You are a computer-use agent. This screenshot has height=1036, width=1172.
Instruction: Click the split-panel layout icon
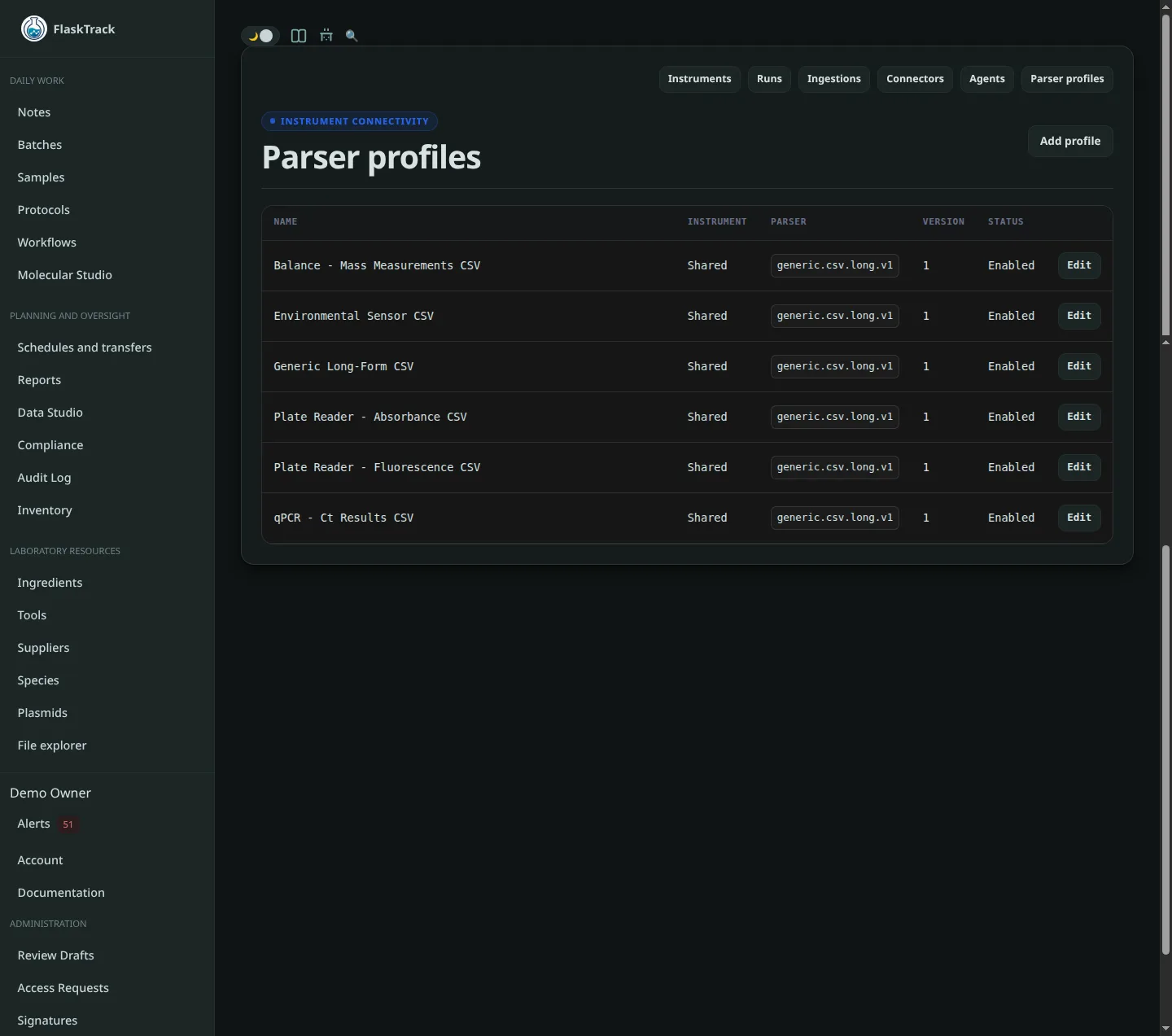(299, 36)
